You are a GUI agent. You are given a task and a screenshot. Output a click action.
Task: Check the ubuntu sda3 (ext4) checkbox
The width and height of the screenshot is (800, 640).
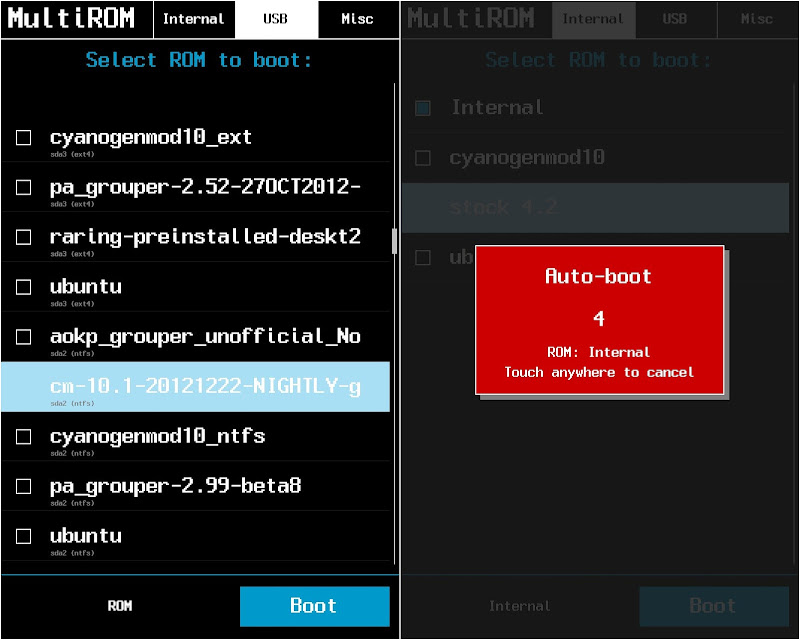click(x=23, y=287)
